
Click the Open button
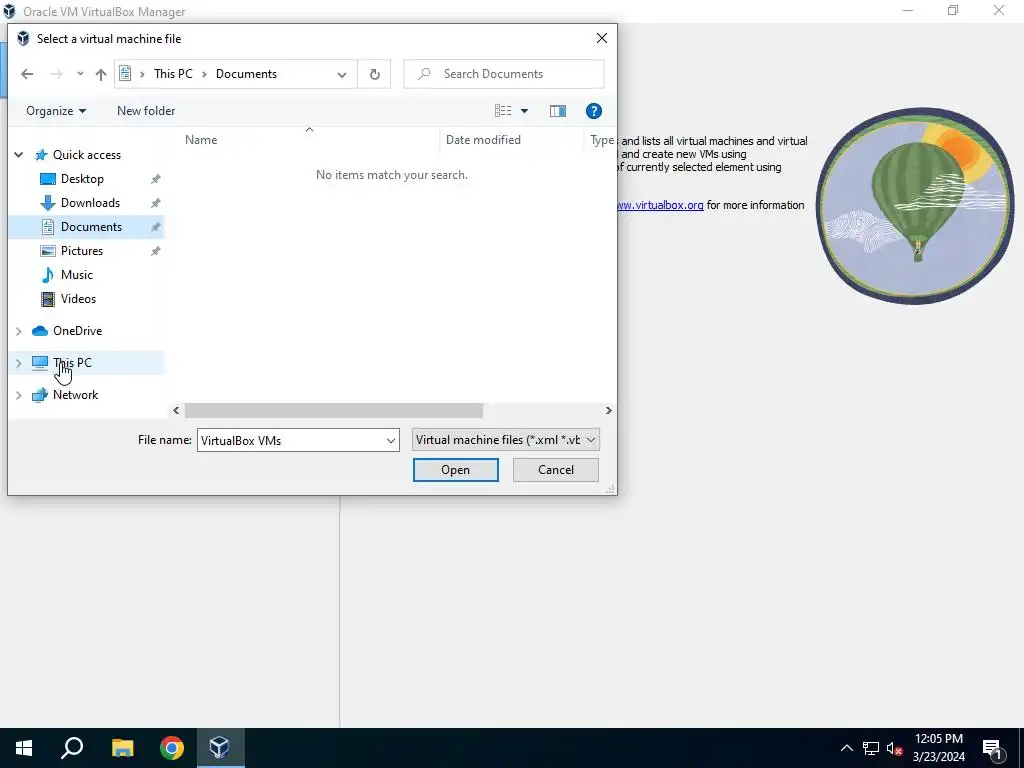(x=456, y=470)
